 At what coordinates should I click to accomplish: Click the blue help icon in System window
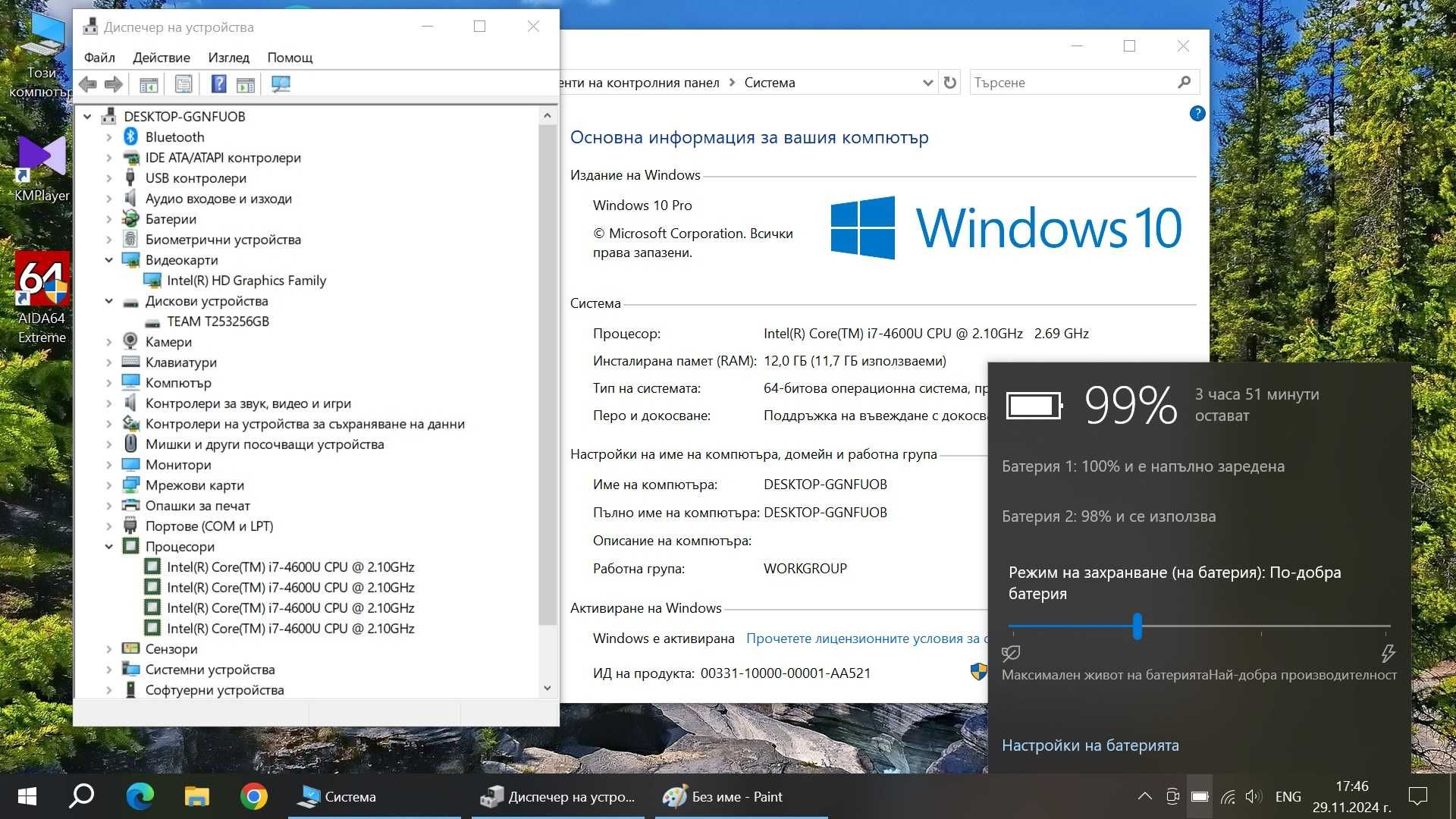tap(1197, 114)
